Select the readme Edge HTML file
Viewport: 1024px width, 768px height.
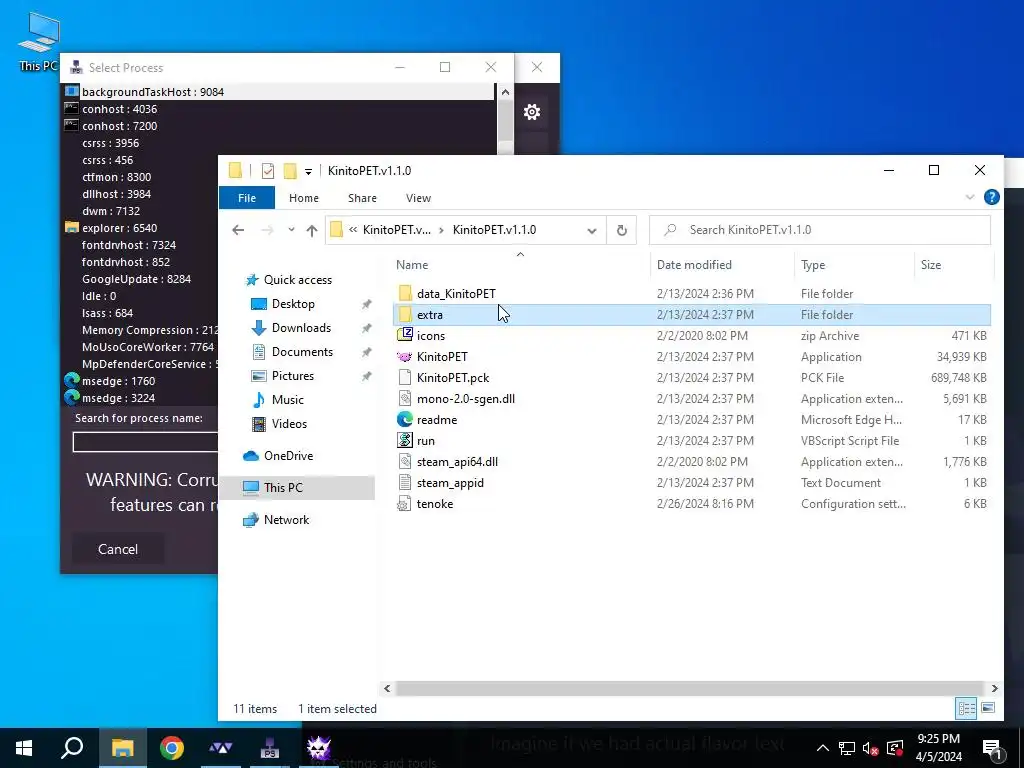[x=437, y=419]
